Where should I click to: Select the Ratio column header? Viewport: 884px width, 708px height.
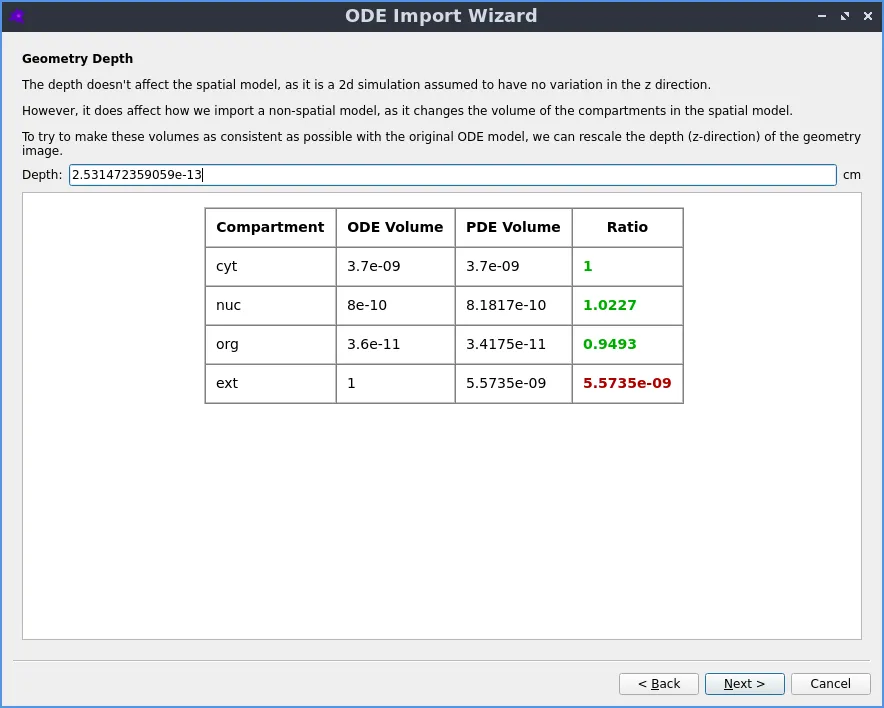627,227
